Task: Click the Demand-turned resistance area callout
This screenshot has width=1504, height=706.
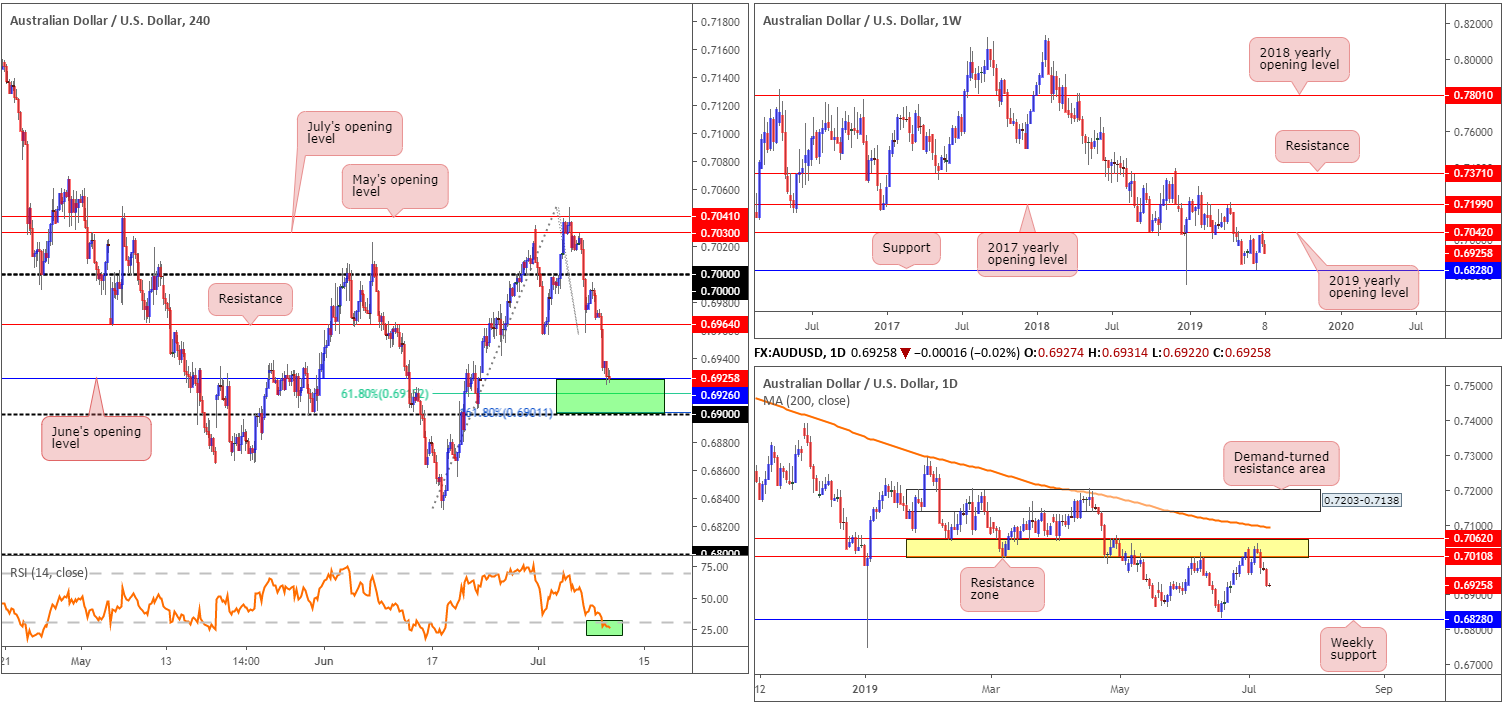Action: (1282, 461)
